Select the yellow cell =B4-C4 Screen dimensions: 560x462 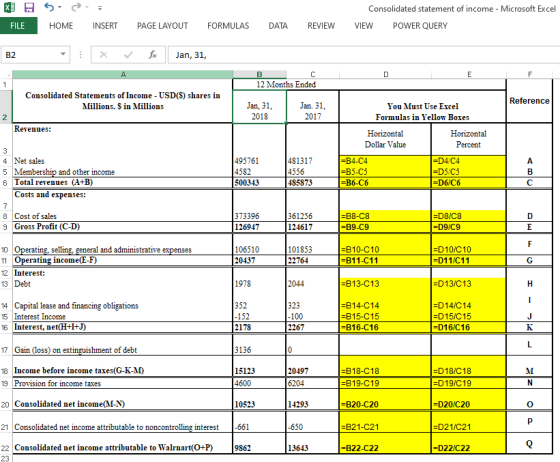coord(385,161)
